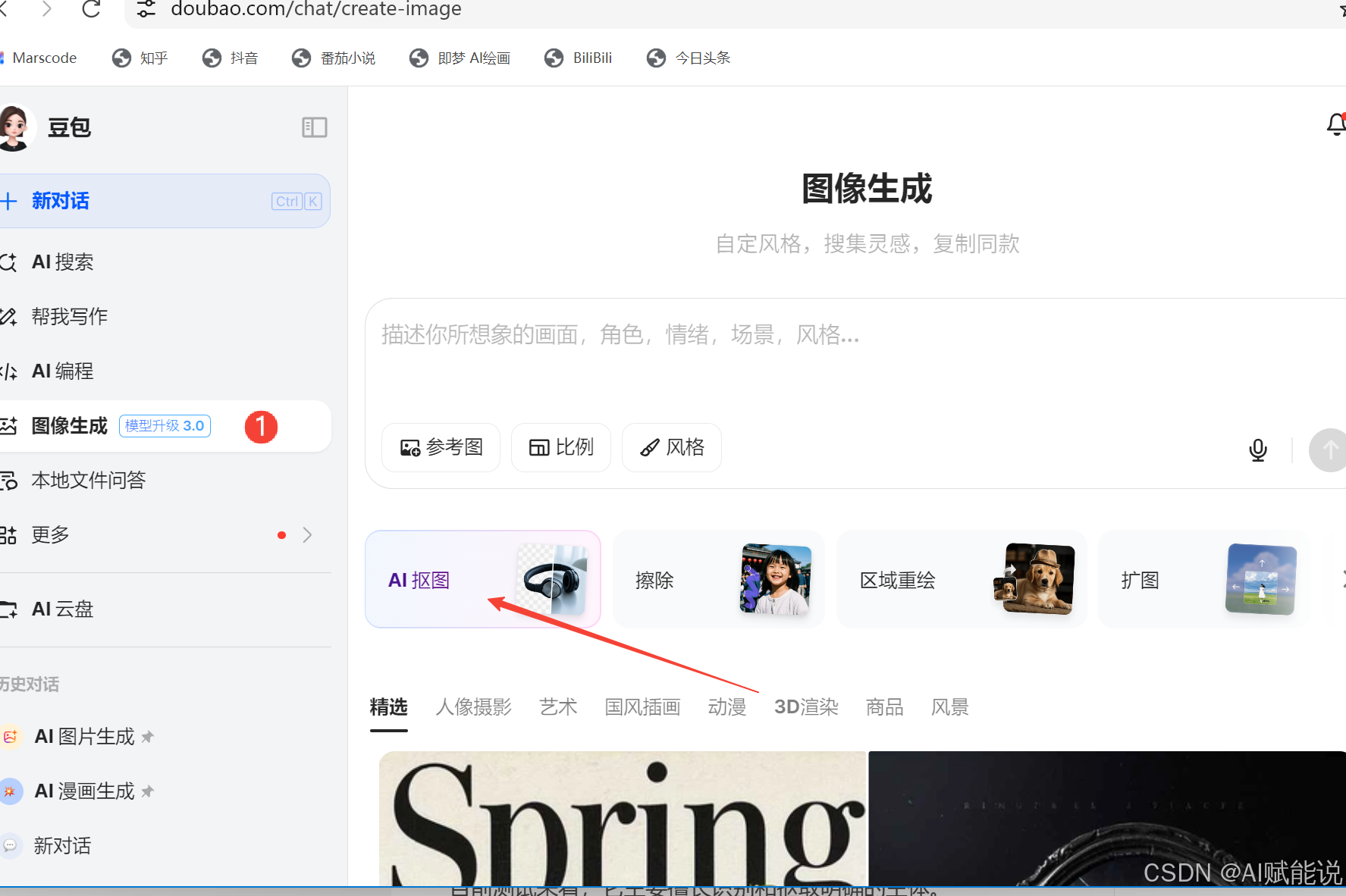Start a 新对话 with the blue button
Screen dimensions: 1346x896
pos(165,201)
